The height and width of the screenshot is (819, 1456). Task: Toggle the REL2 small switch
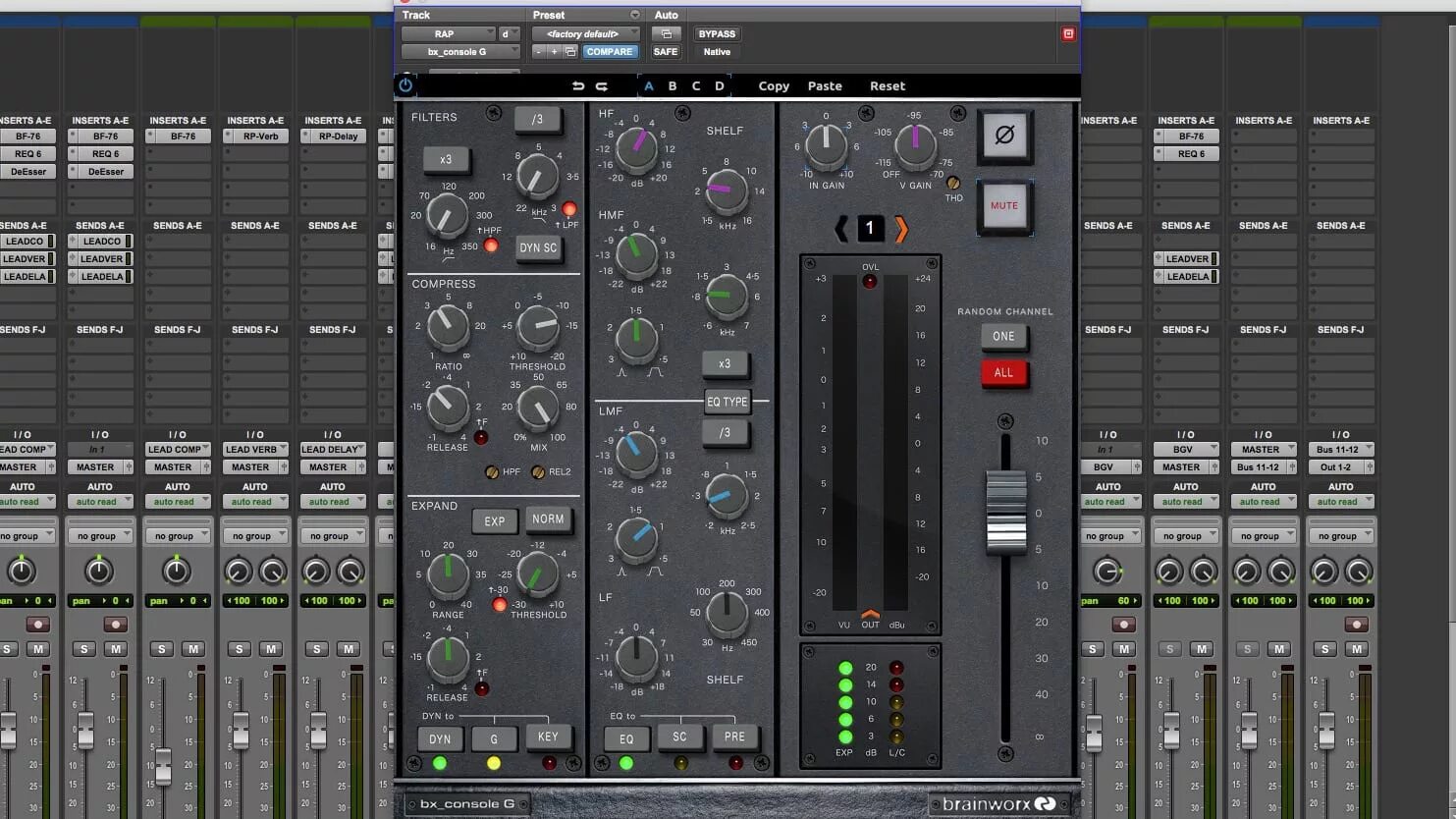pos(538,472)
